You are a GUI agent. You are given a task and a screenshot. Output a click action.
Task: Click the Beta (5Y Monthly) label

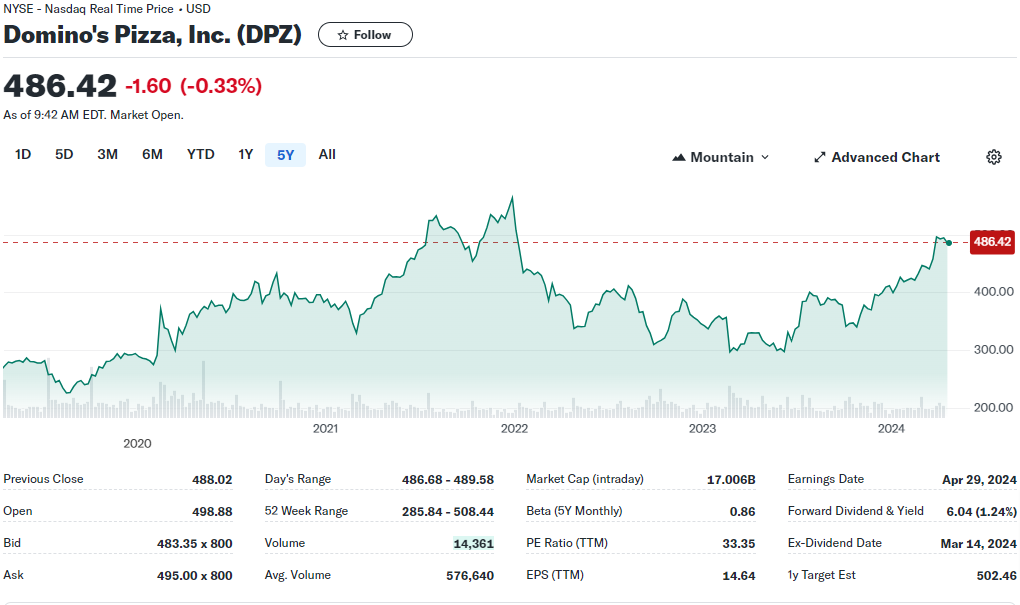574,511
